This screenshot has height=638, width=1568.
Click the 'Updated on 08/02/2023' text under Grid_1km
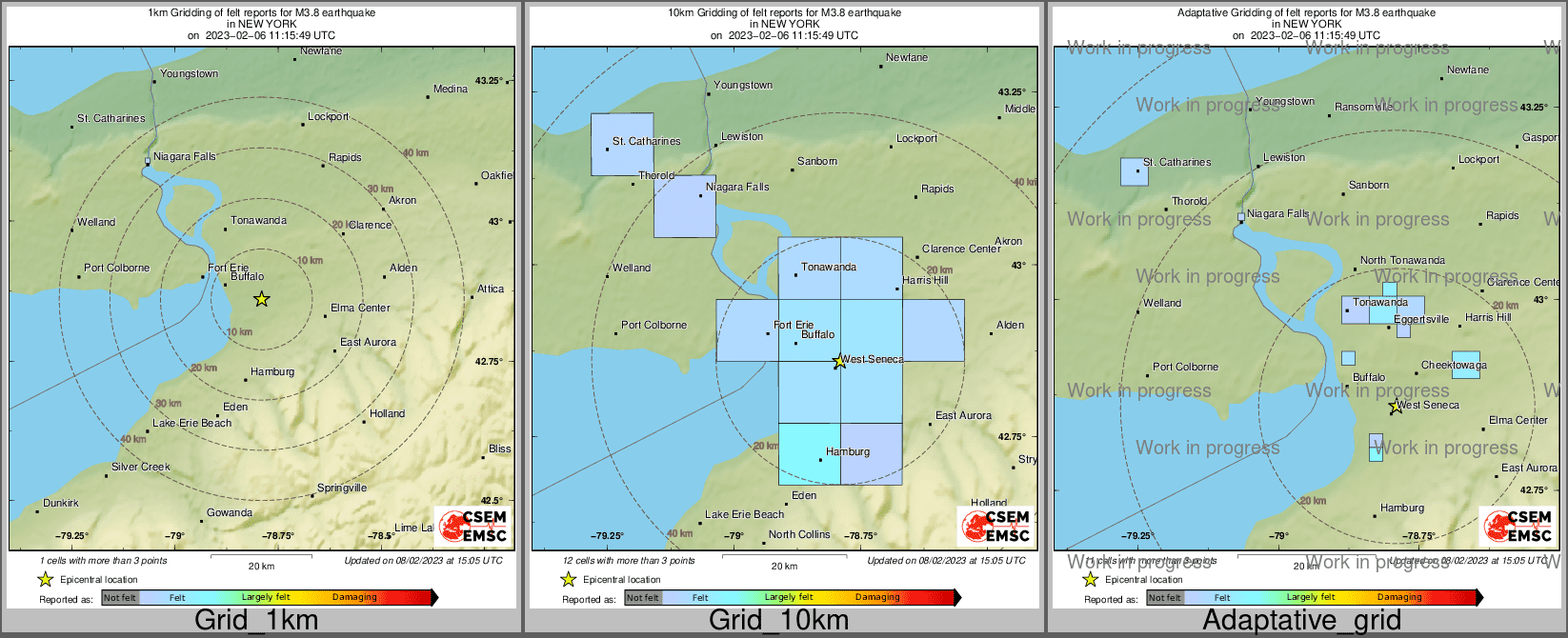423,560
